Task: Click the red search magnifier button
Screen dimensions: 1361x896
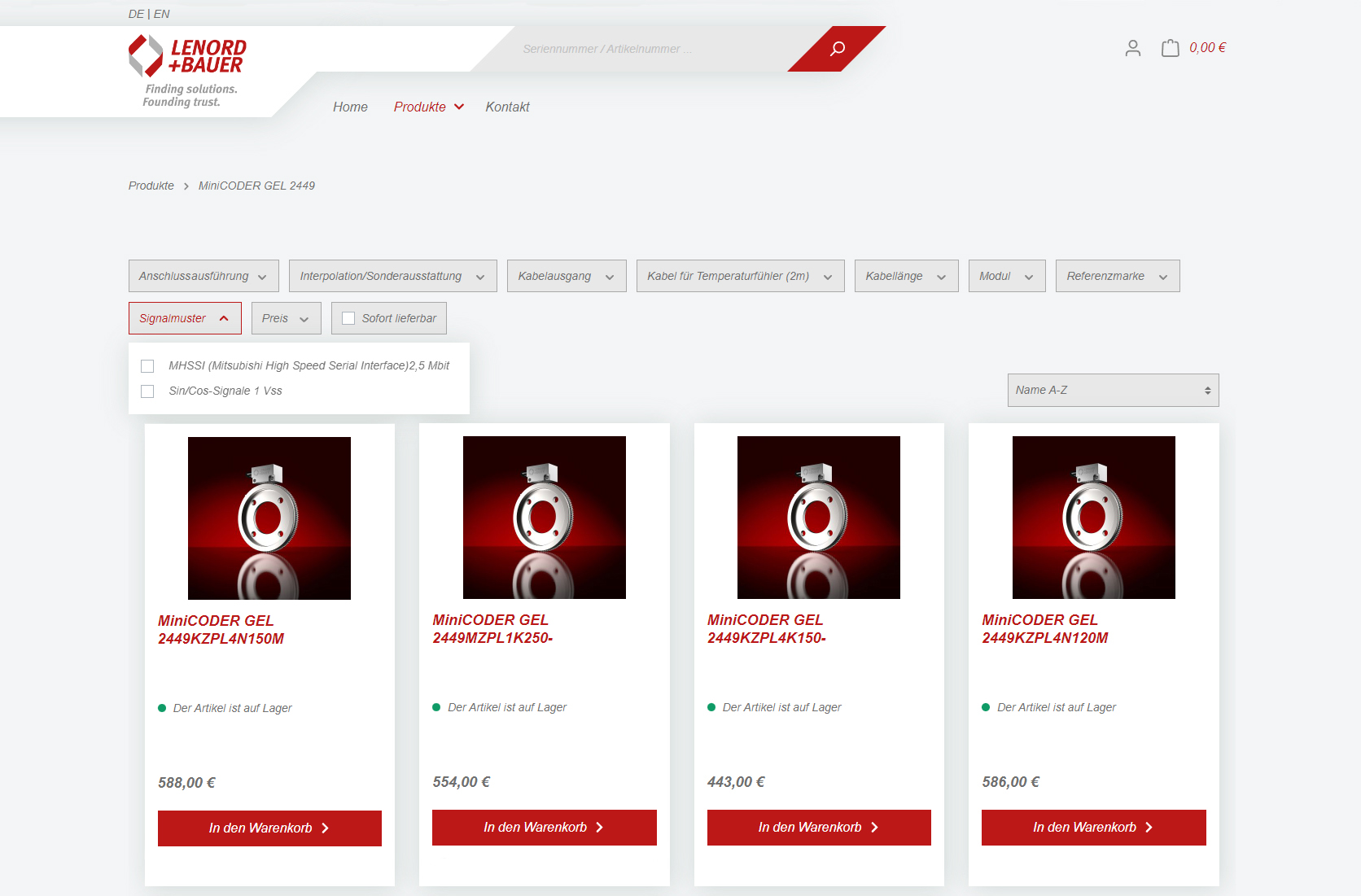Action: tap(837, 49)
